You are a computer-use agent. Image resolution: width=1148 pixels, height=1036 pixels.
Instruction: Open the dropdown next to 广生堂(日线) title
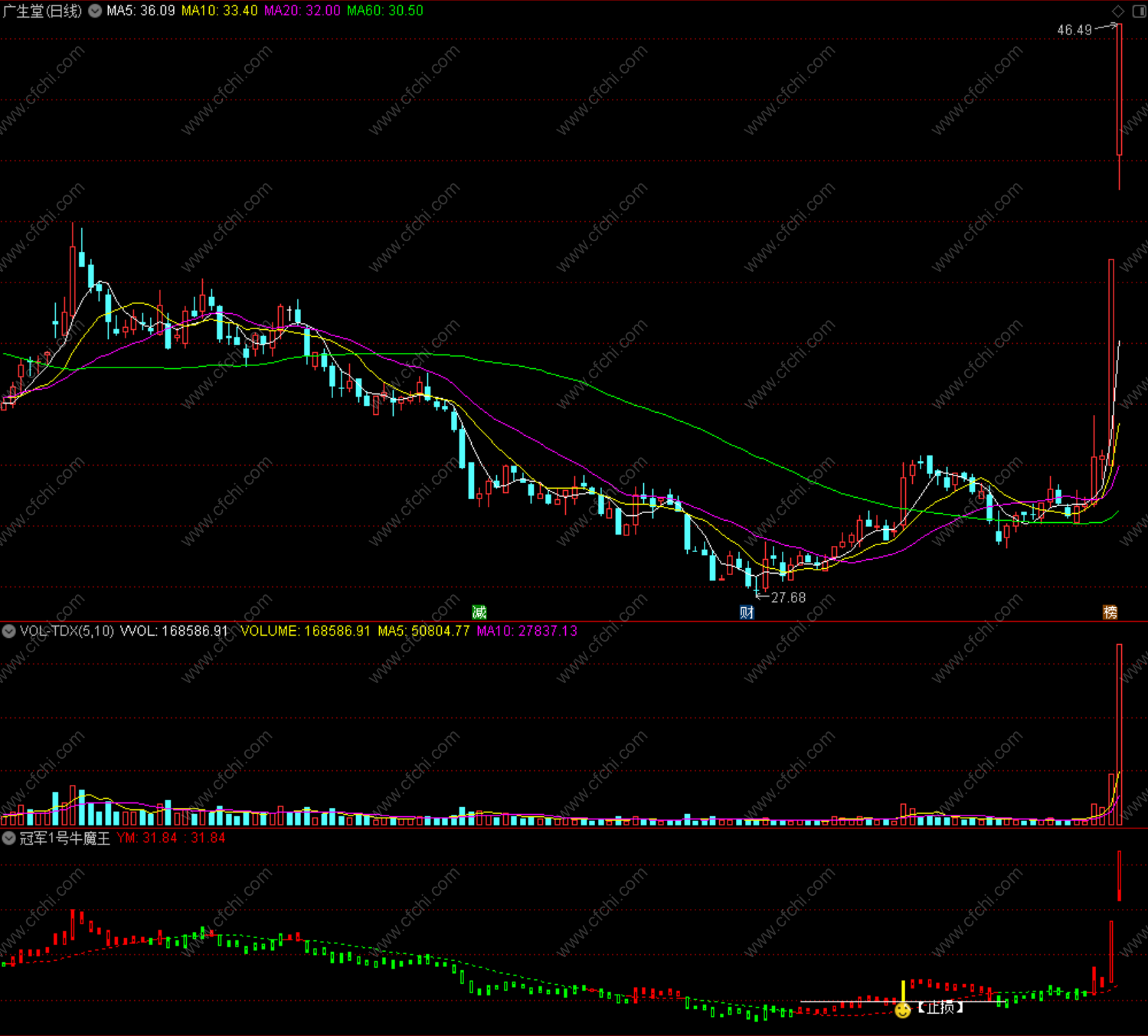tap(95, 11)
